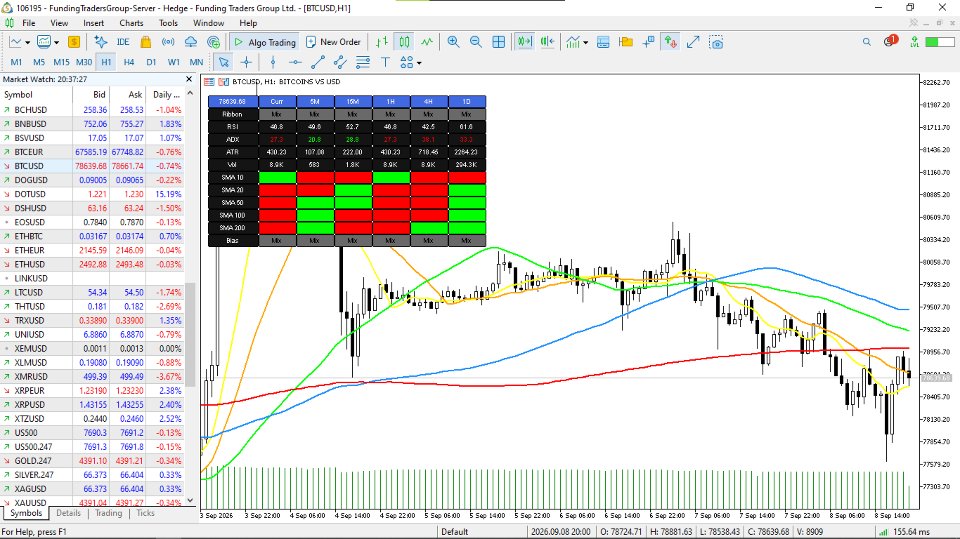Select the BTCUSD row in Market Watch
Image resolution: width=960 pixels, height=539 pixels.
tap(92, 166)
